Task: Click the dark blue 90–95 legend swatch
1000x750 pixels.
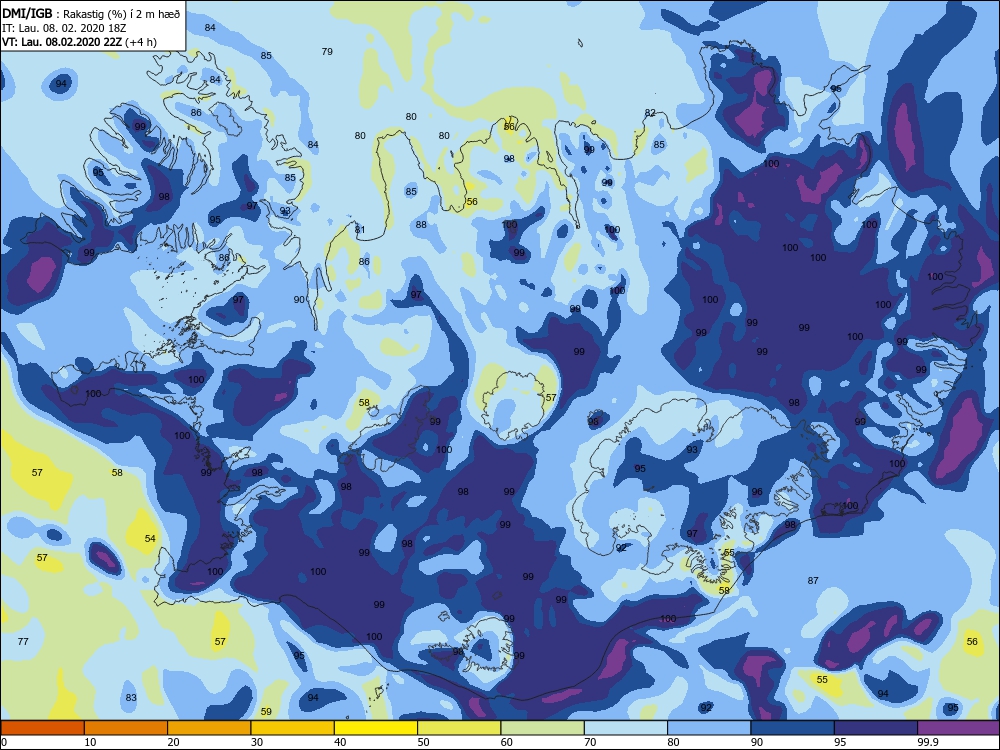Action: [x=793, y=728]
